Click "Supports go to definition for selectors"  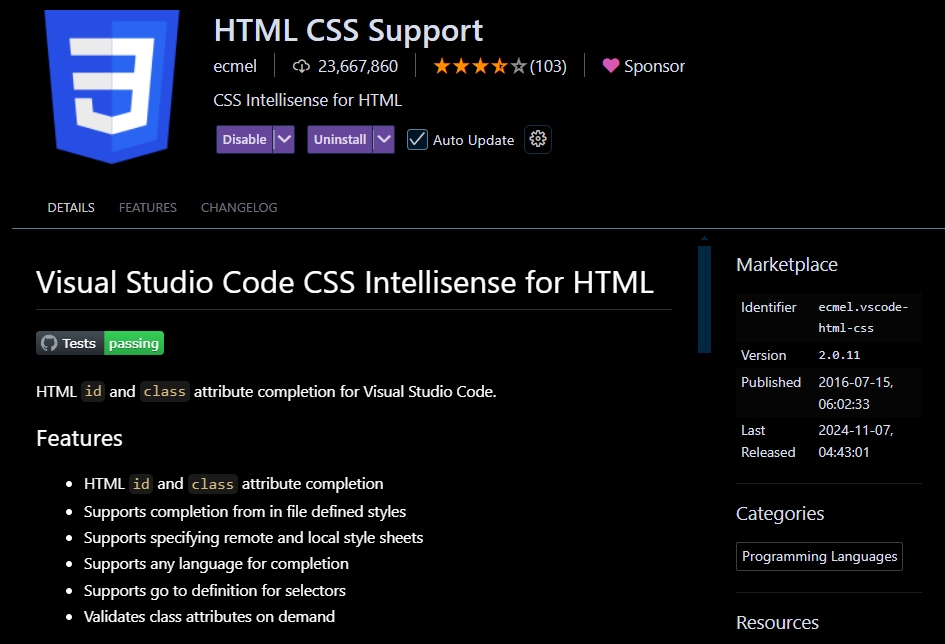coord(215,590)
